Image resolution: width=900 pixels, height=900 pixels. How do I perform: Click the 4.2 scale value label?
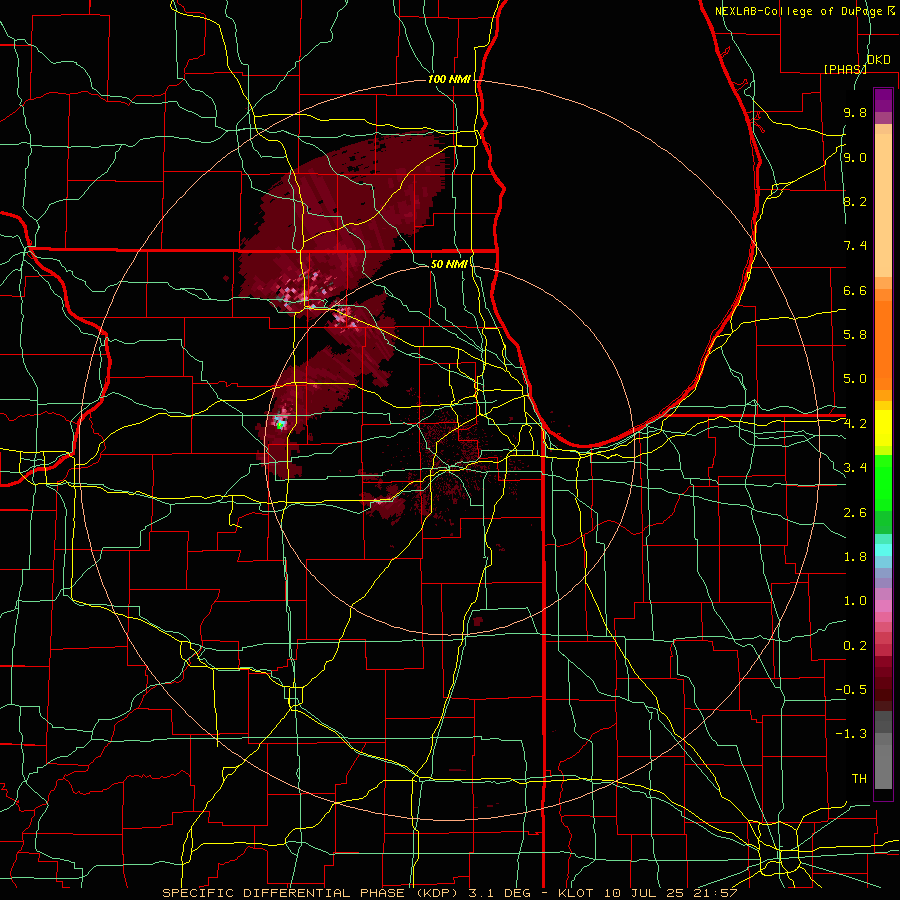coord(855,424)
